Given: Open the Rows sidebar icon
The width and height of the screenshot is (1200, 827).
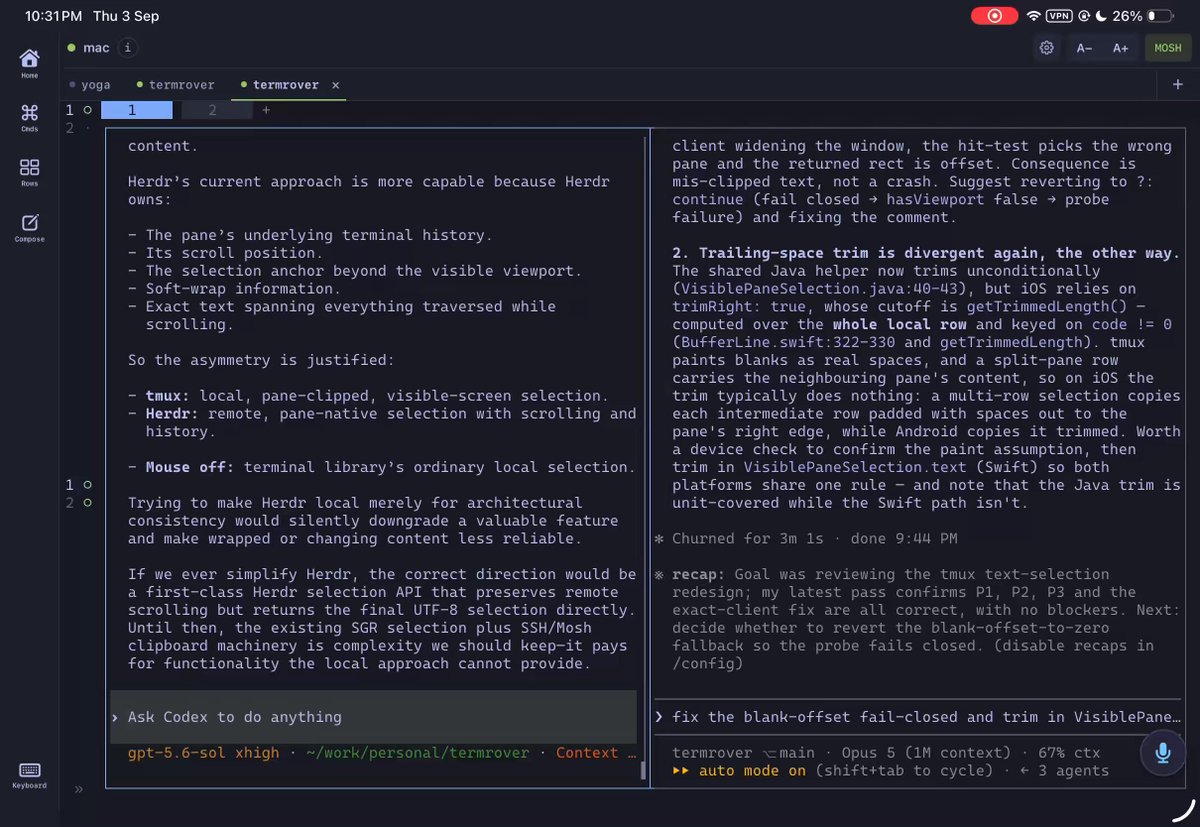Looking at the screenshot, I should point(30,173).
